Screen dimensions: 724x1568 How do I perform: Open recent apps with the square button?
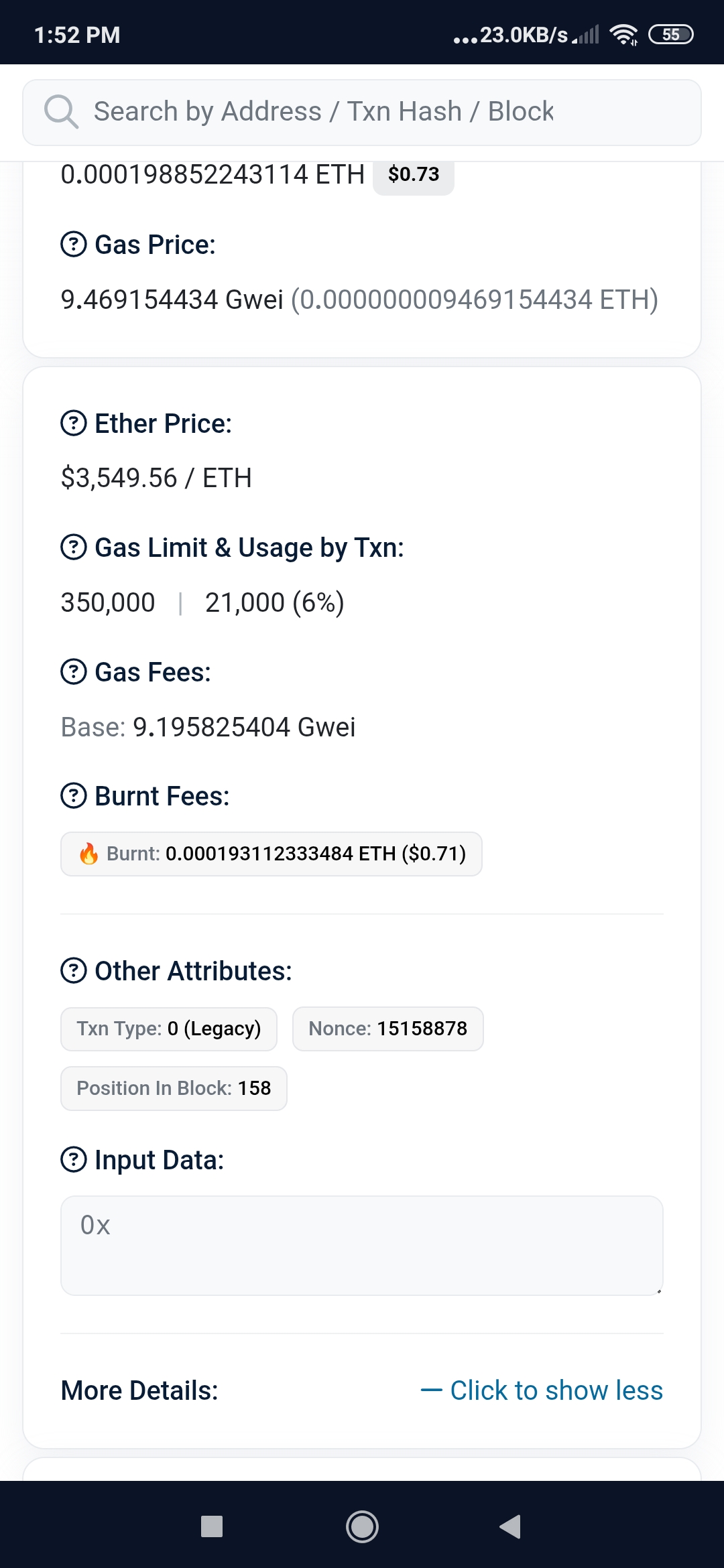click(x=212, y=1527)
